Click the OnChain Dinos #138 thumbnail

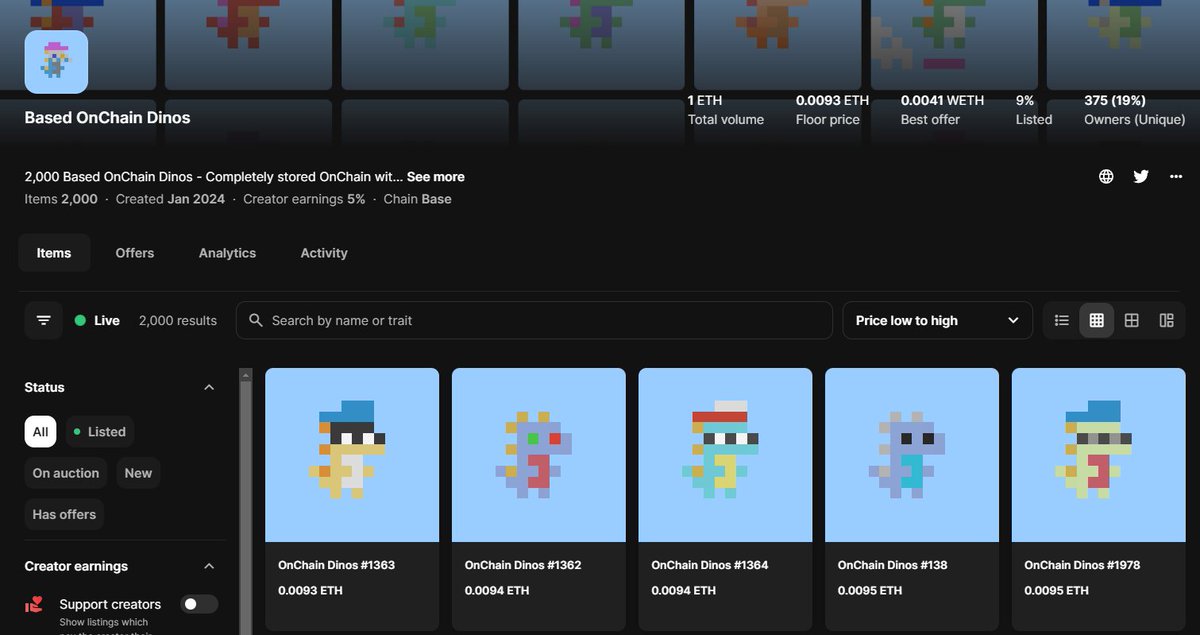912,455
